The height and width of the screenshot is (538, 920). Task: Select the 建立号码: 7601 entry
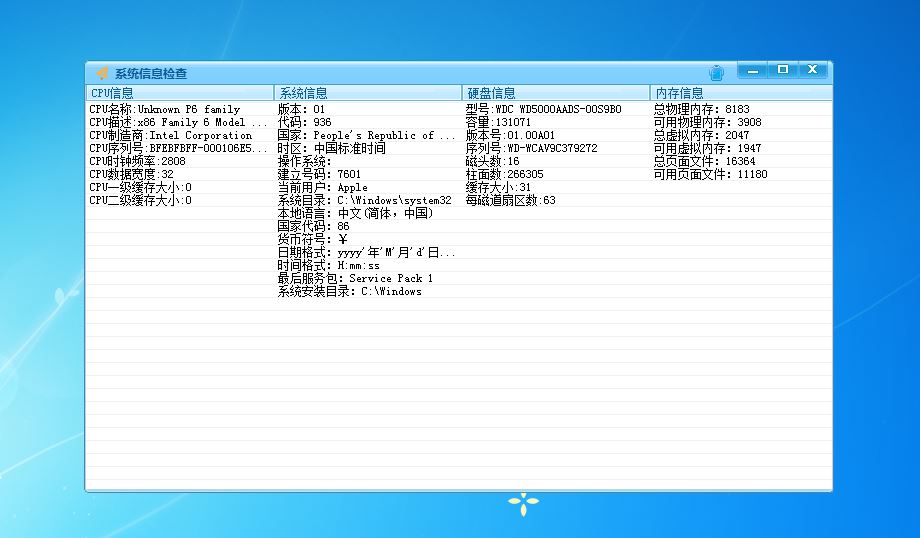pos(319,174)
